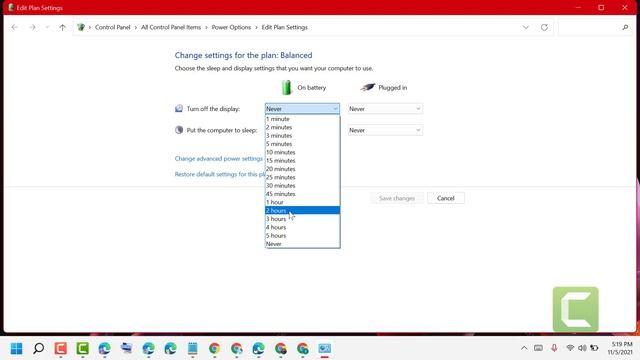Choose 5 minutes from the list
Image resolution: width=640 pixels, height=360 pixels.
click(x=302, y=144)
